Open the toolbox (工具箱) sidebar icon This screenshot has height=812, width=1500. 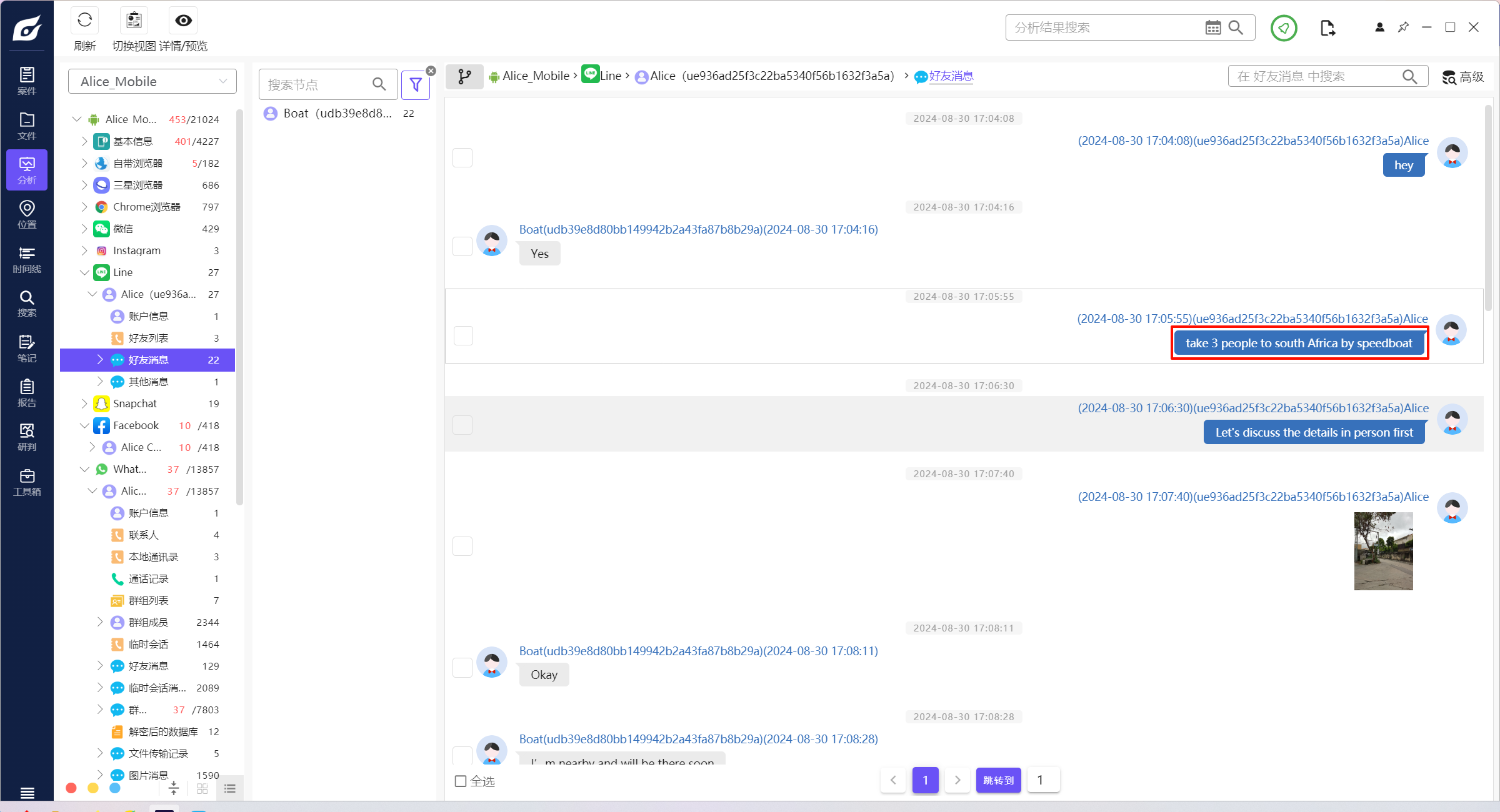(x=27, y=482)
